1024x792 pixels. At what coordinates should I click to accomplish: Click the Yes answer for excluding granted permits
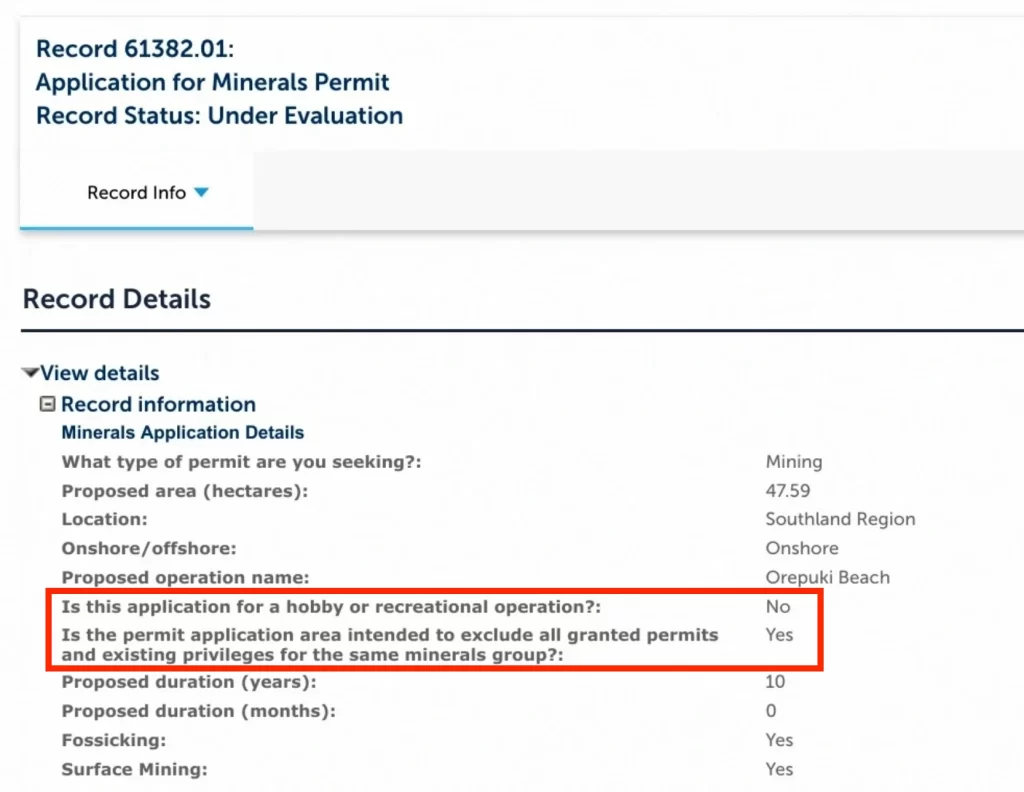pos(779,634)
